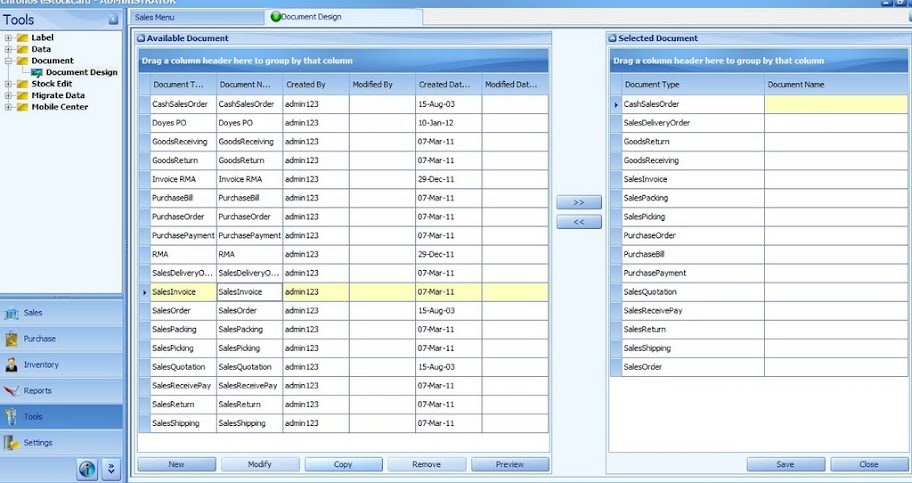Click the Migrate Data folder icon
912x483 pixels.
click(x=23, y=95)
